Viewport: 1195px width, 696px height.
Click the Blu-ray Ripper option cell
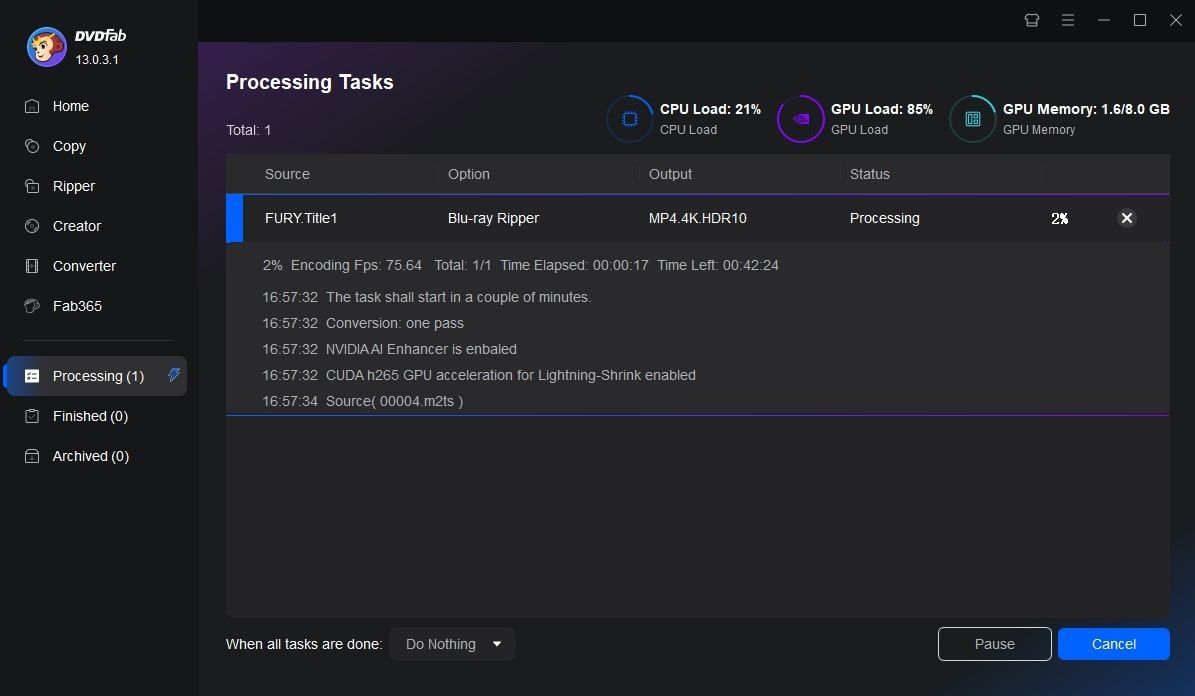point(493,218)
